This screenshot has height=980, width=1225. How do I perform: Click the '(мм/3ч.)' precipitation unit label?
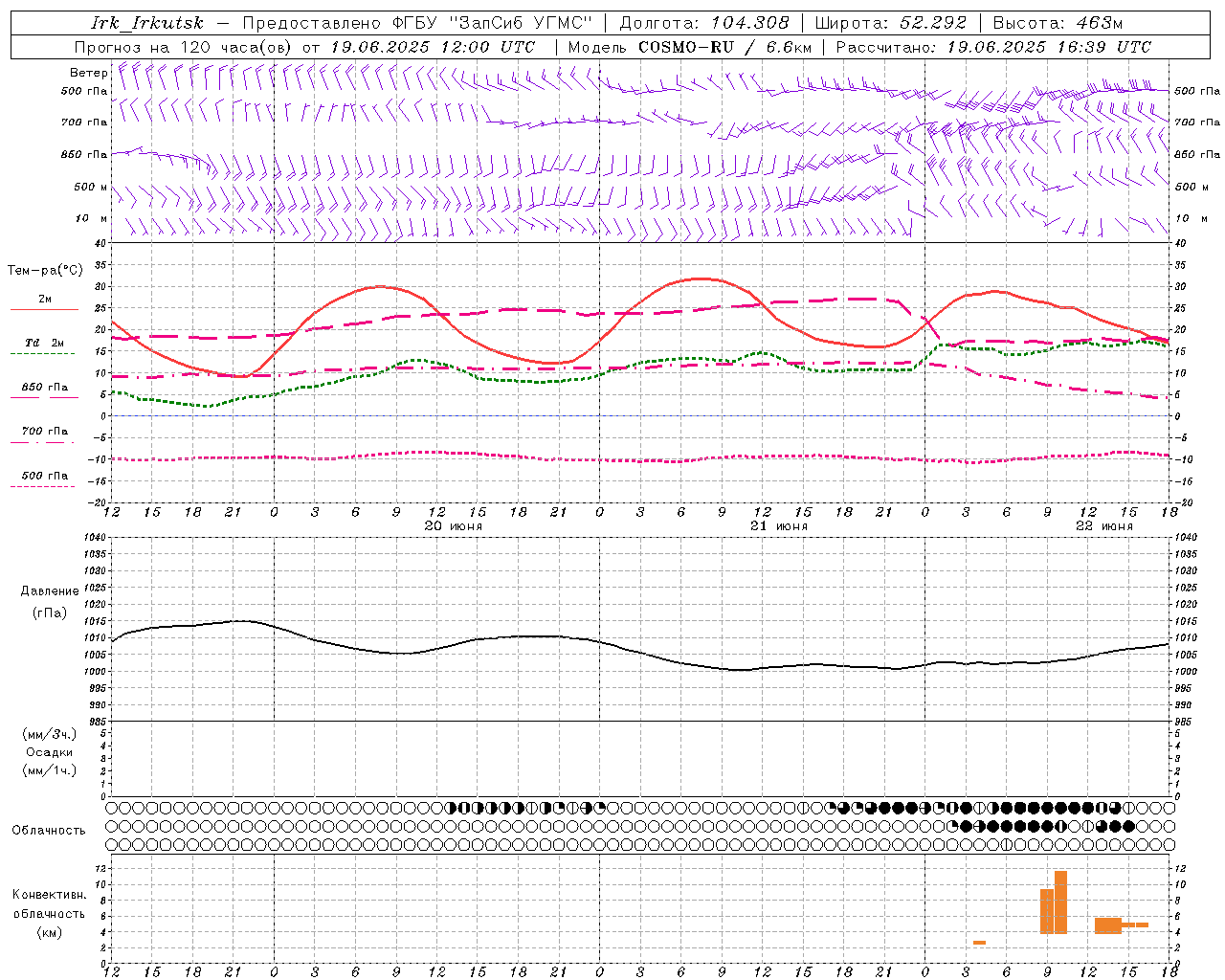(50, 734)
